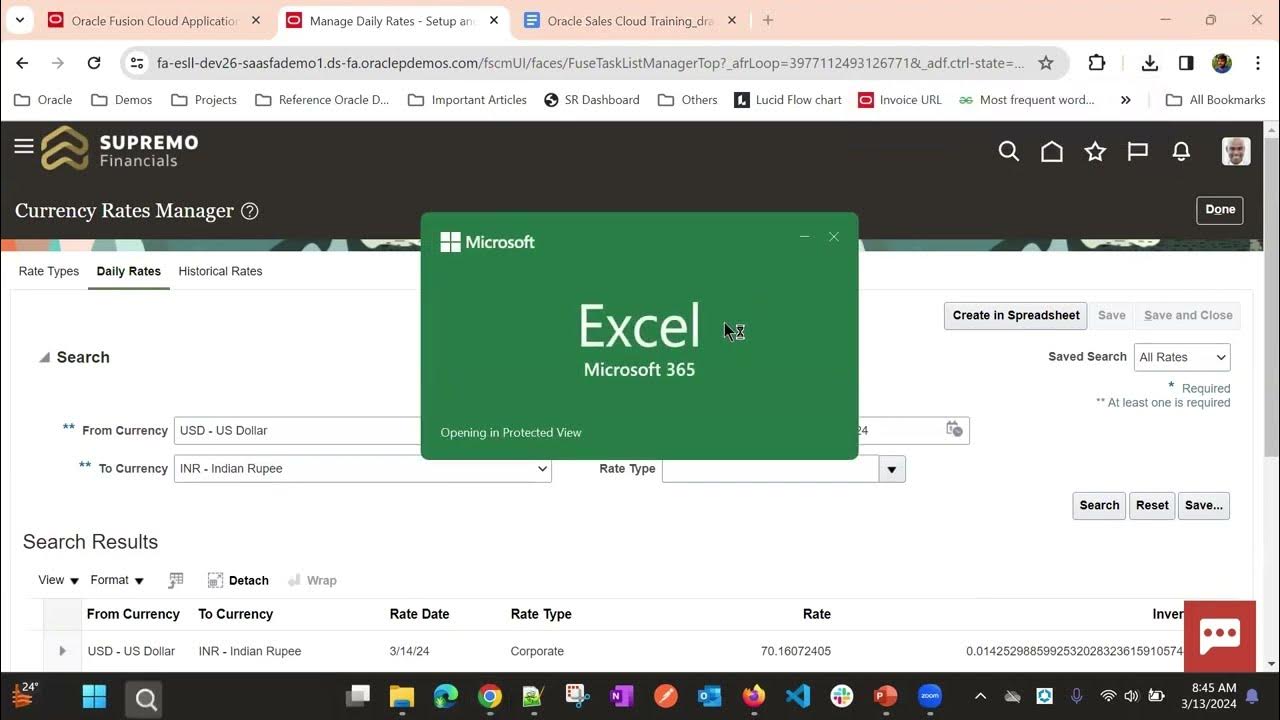The width and height of the screenshot is (1280, 720).
Task: Click Create in Spreadsheet button
Action: [1016, 315]
